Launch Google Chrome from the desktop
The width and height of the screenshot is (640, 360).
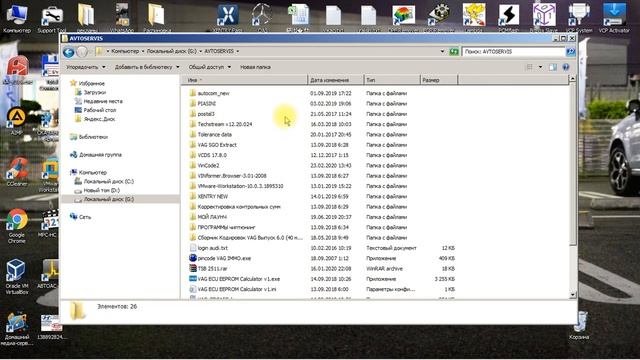coord(17,226)
